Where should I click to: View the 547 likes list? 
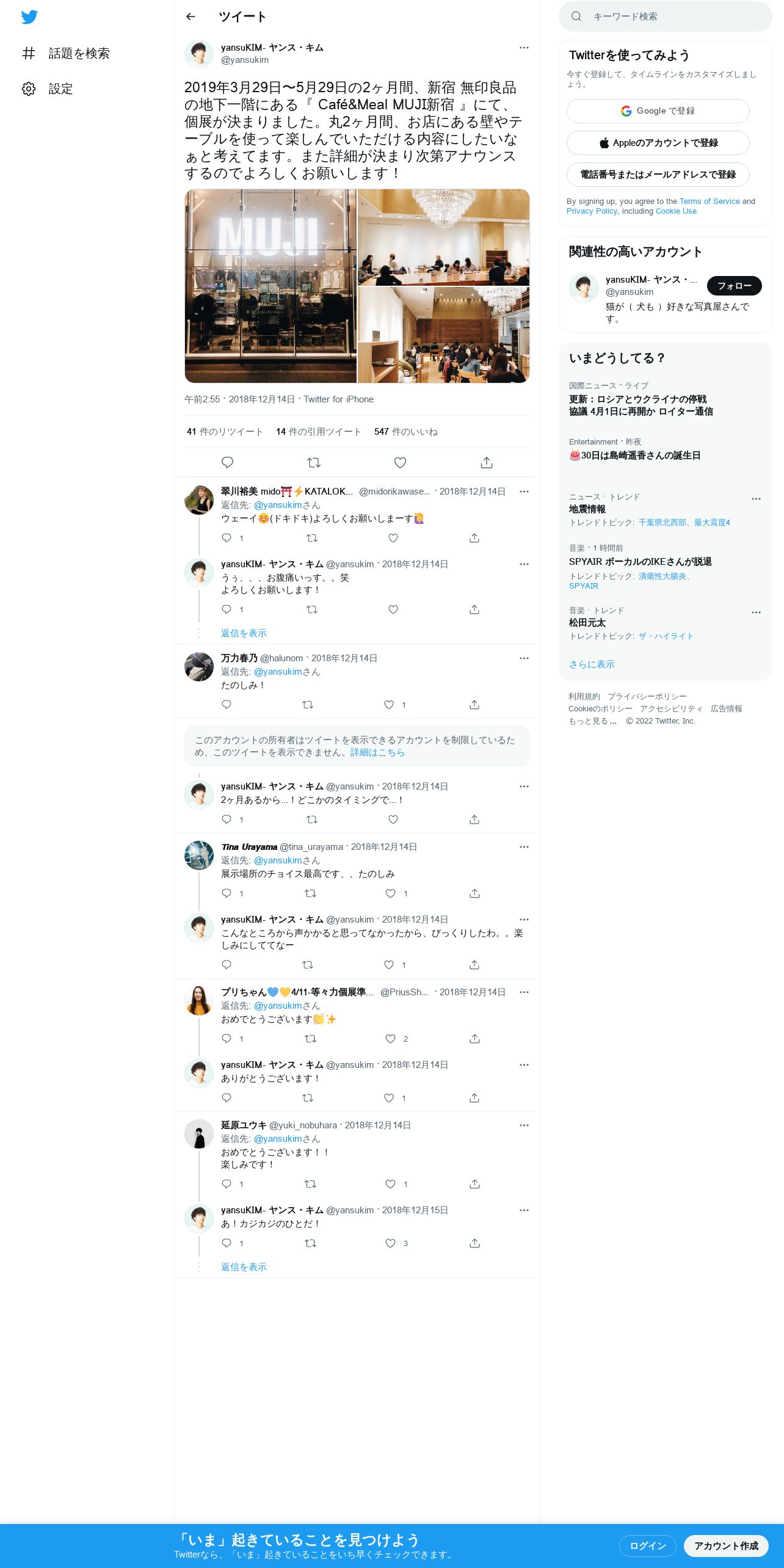(x=405, y=432)
